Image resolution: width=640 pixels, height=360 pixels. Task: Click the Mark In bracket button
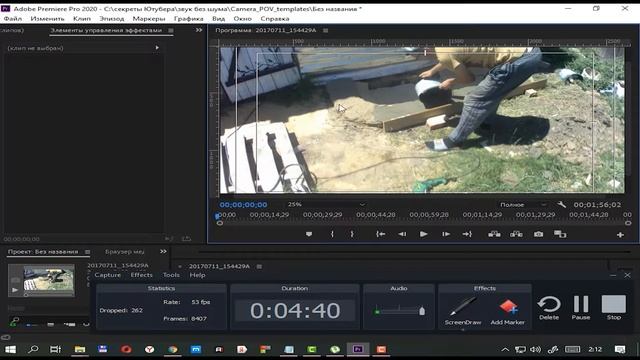(x=332, y=234)
